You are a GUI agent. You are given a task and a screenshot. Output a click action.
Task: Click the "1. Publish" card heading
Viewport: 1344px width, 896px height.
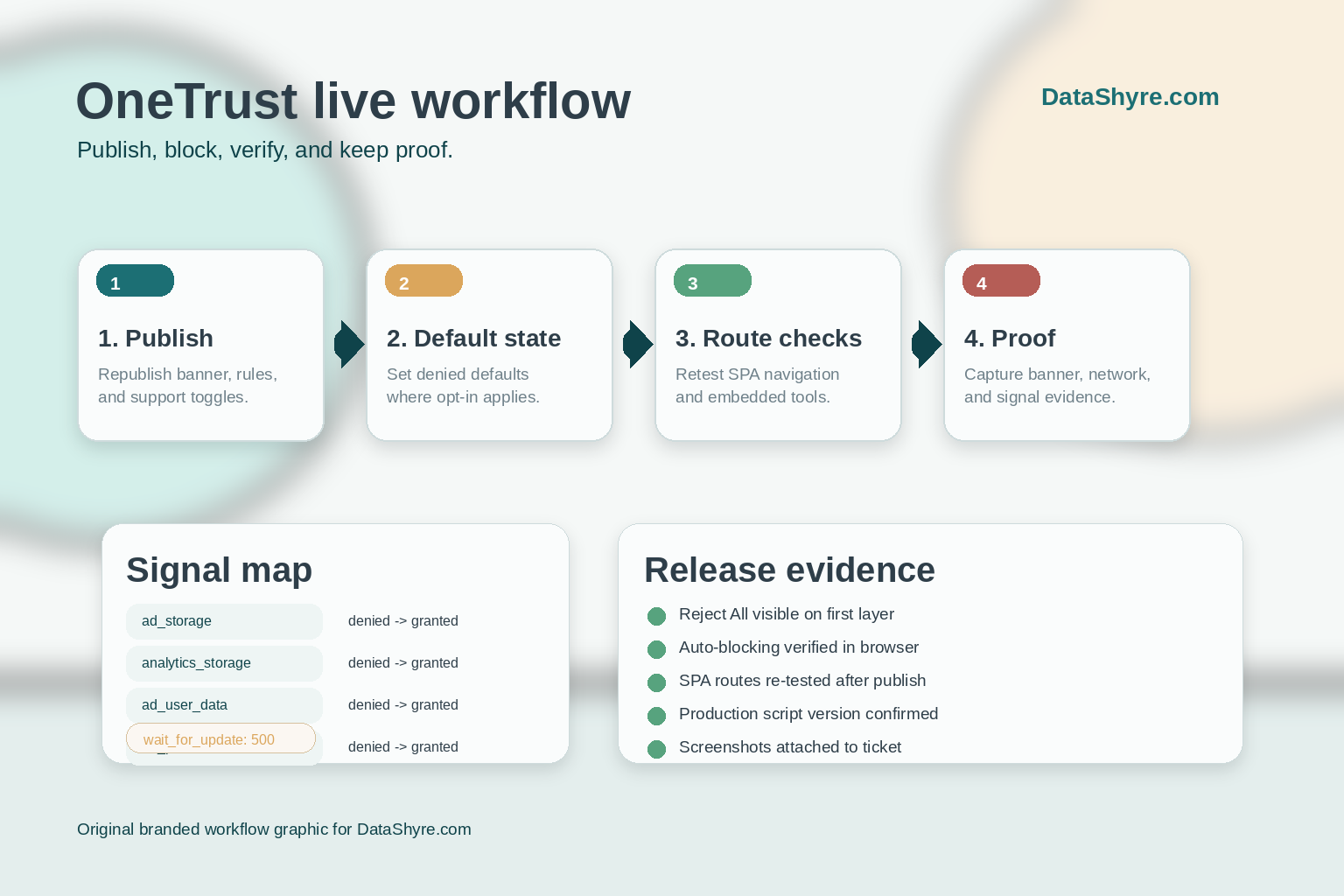tap(156, 339)
